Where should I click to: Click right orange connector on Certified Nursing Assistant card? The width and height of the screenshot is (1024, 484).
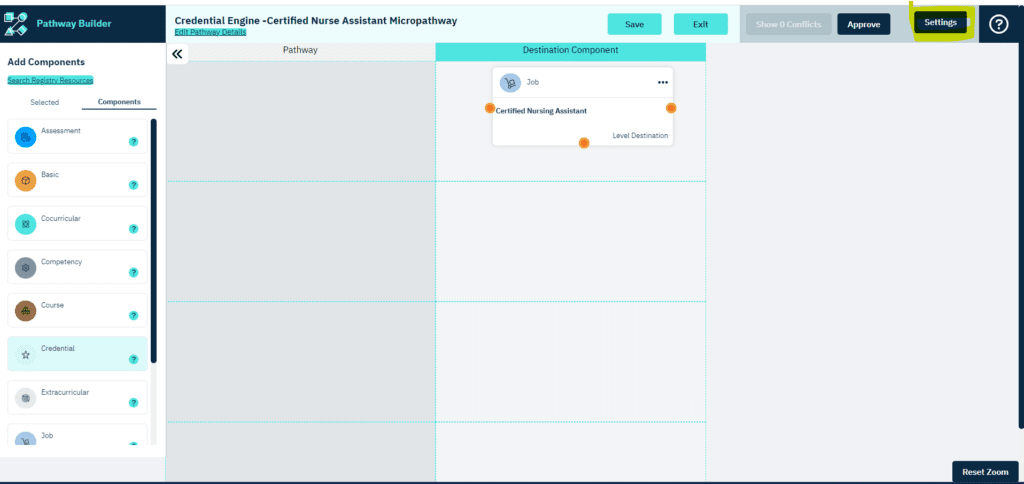click(x=671, y=108)
